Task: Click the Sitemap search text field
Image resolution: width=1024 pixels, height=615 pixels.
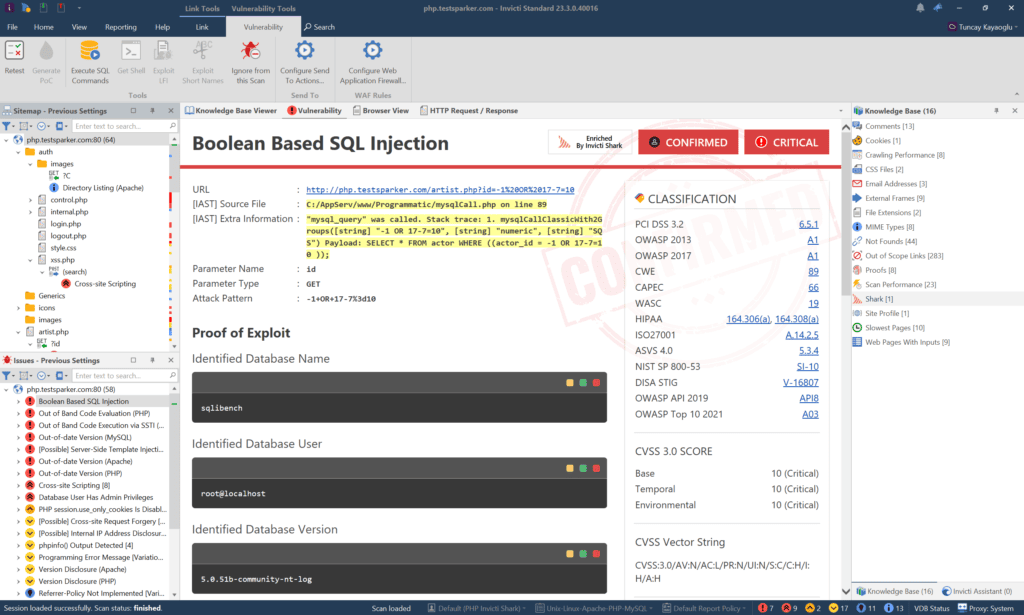Action: pyautogui.click(x=120, y=126)
